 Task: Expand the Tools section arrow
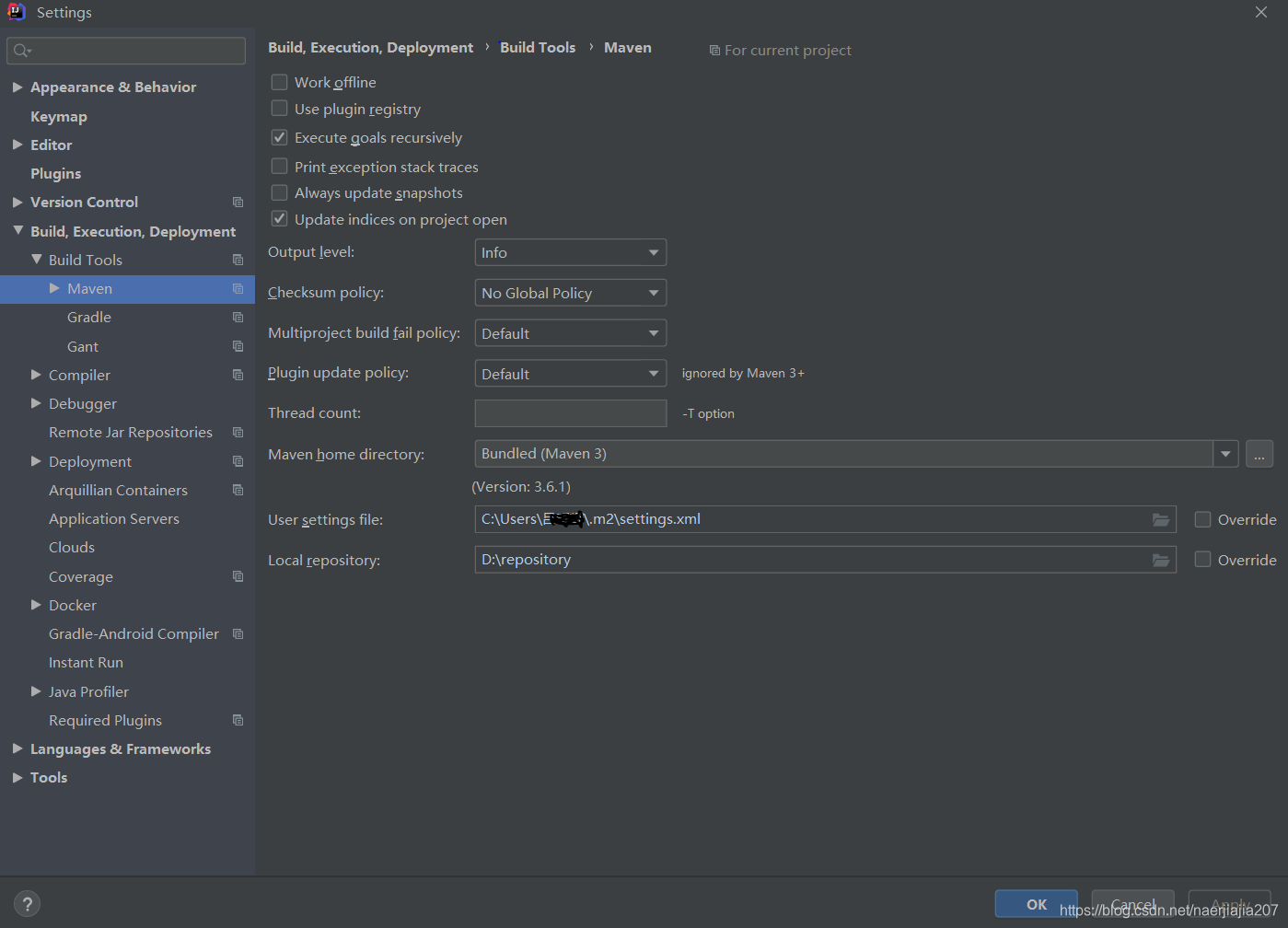(x=17, y=777)
